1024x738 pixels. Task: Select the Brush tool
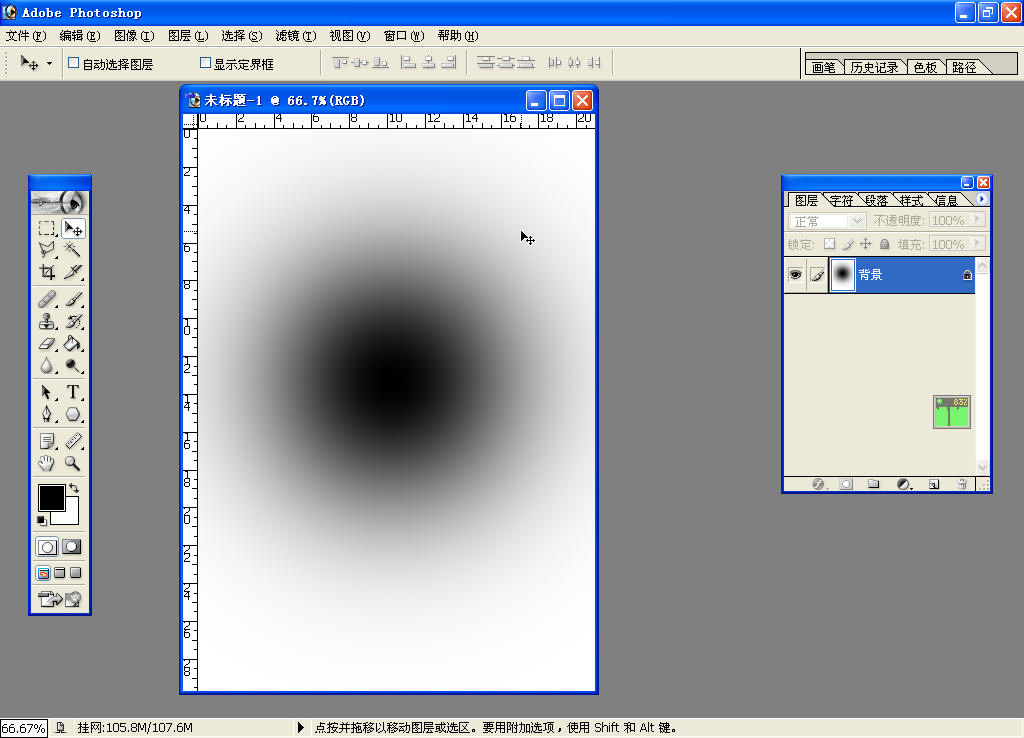[x=73, y=299]
